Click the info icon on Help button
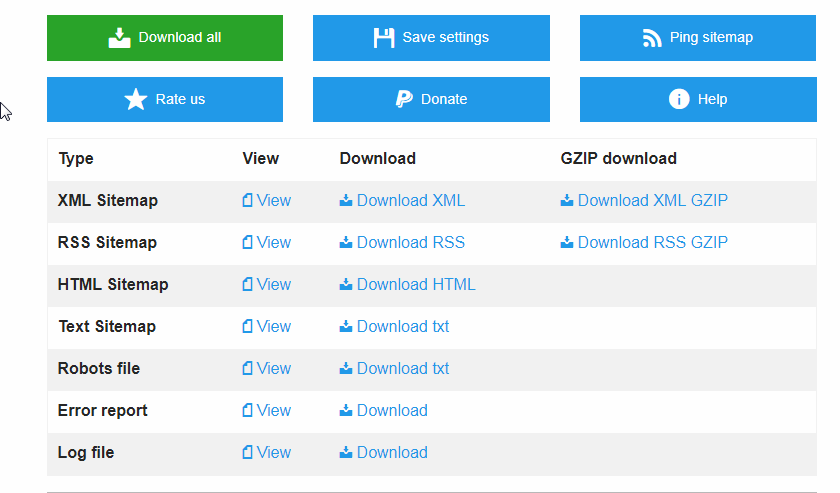The image size is (840, 493). [x=679, y=99]
